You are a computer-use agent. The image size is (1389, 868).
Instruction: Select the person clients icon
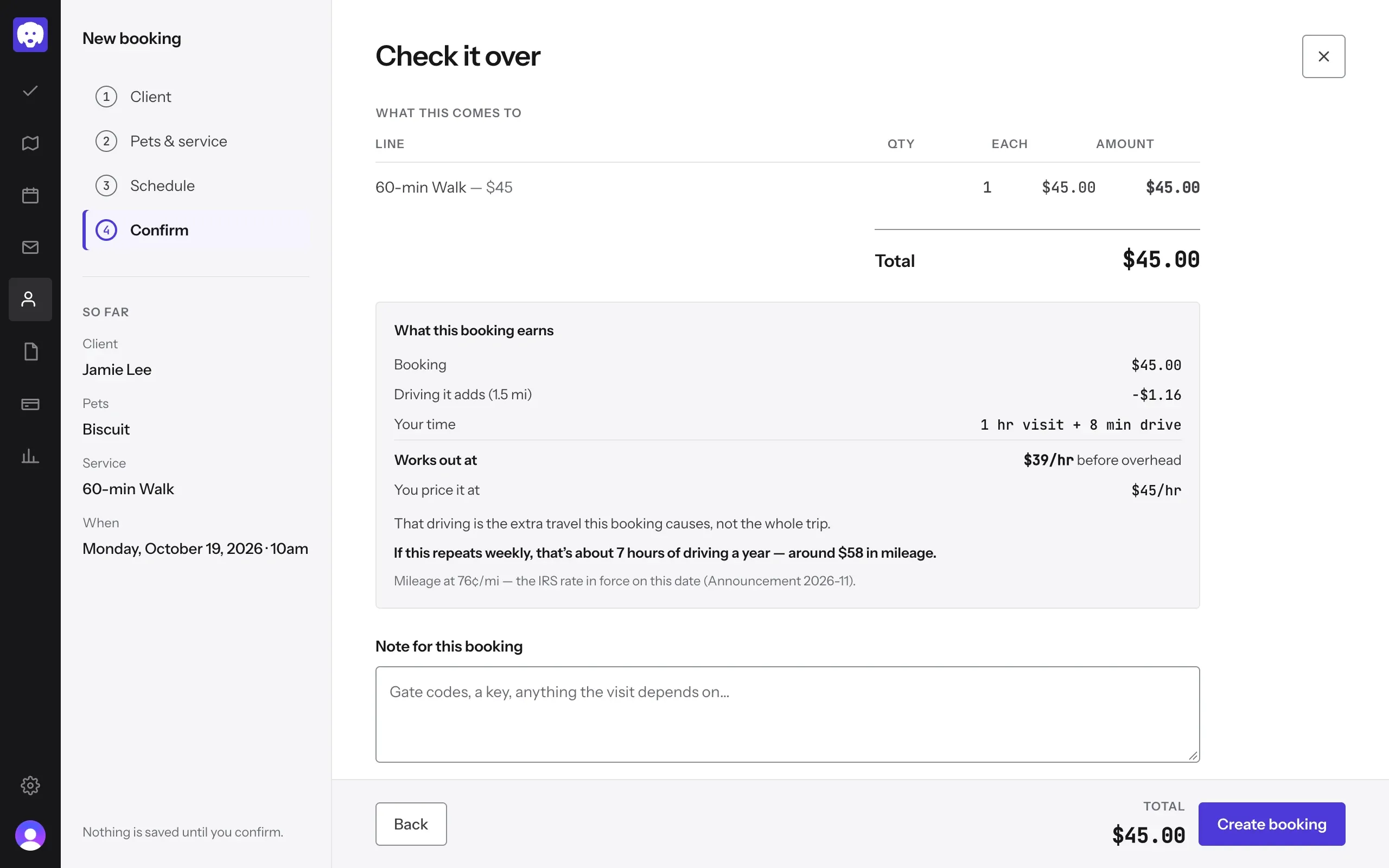[x=30, y=299]
